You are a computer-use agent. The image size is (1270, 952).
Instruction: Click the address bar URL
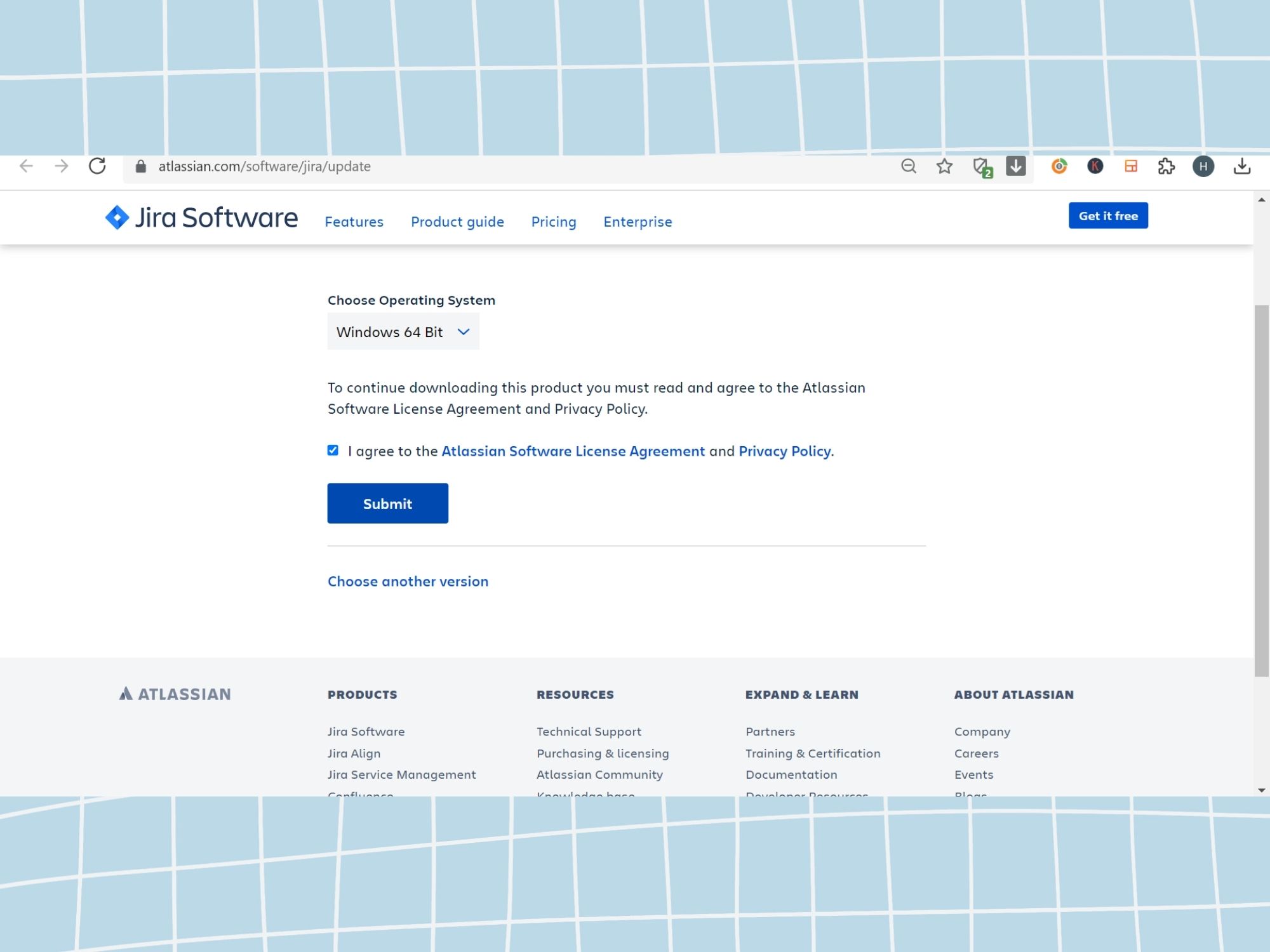coord(265,166)
